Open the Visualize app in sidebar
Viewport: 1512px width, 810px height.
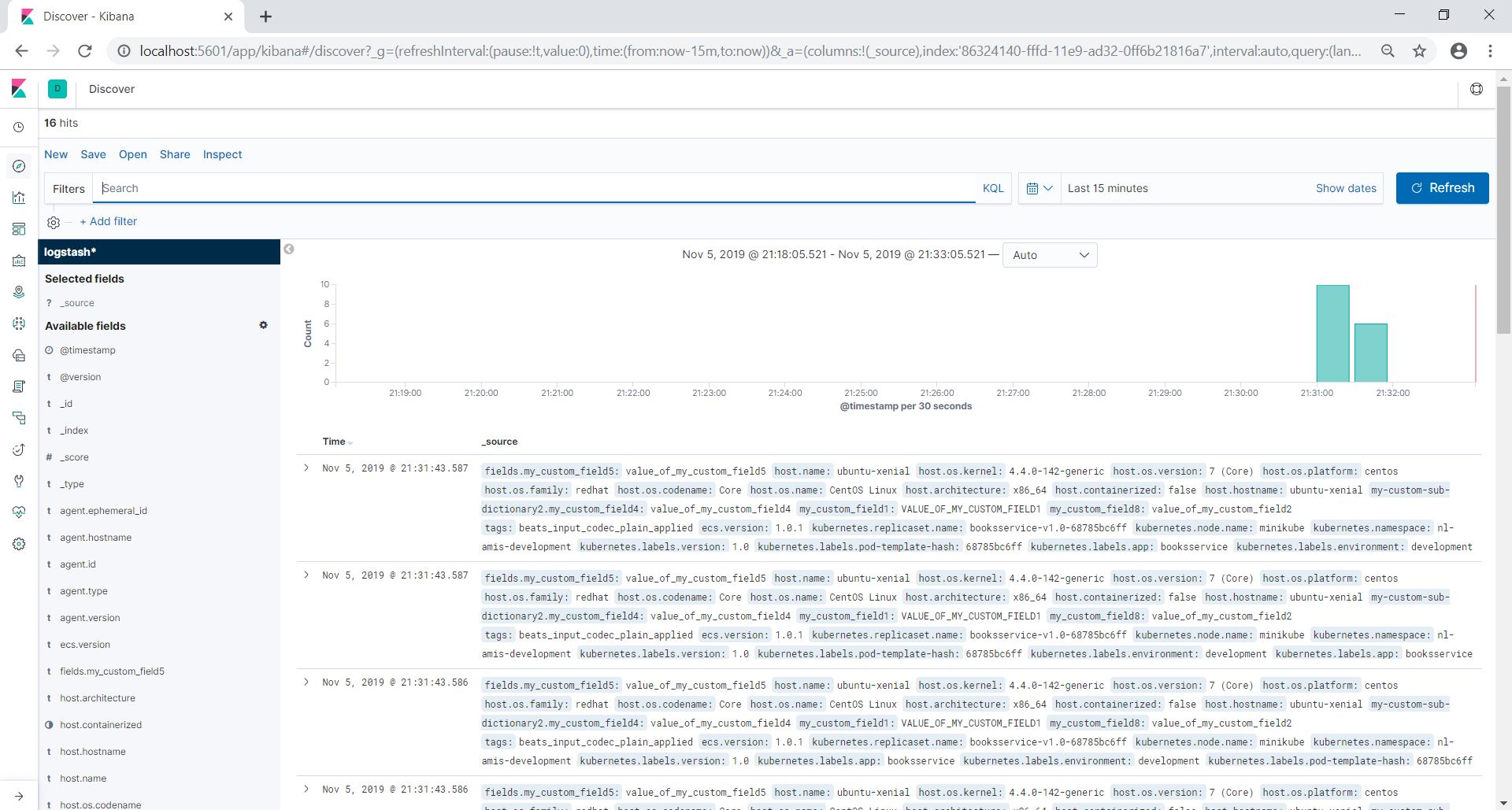click(19, 198)
